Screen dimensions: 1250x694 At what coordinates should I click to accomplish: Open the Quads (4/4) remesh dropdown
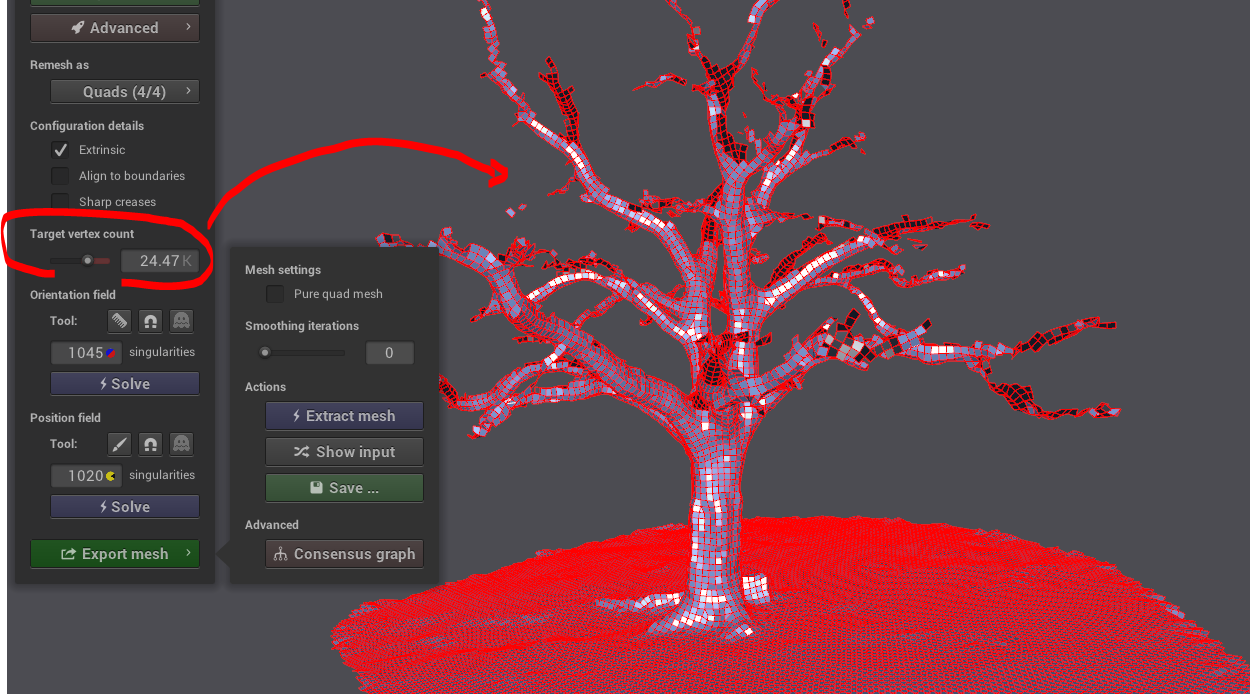(x=125, y=92)
